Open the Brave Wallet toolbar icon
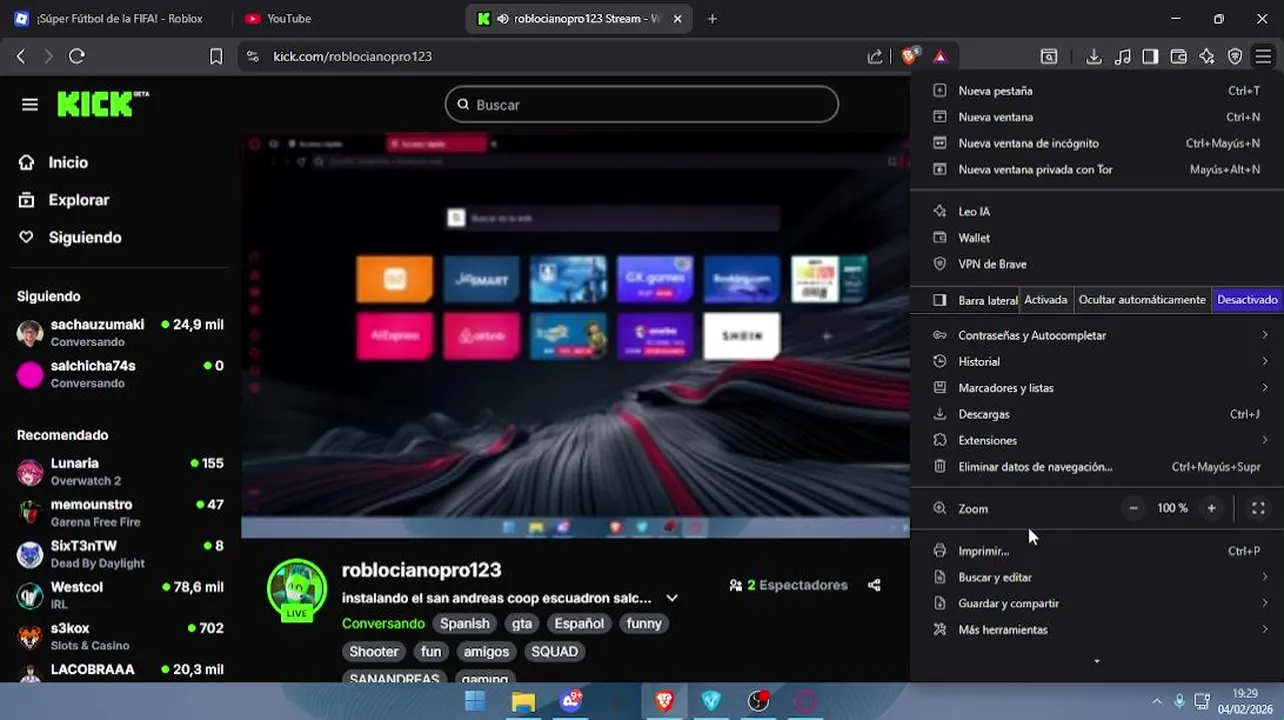The image size is (1284, 720). point(1179,57)
